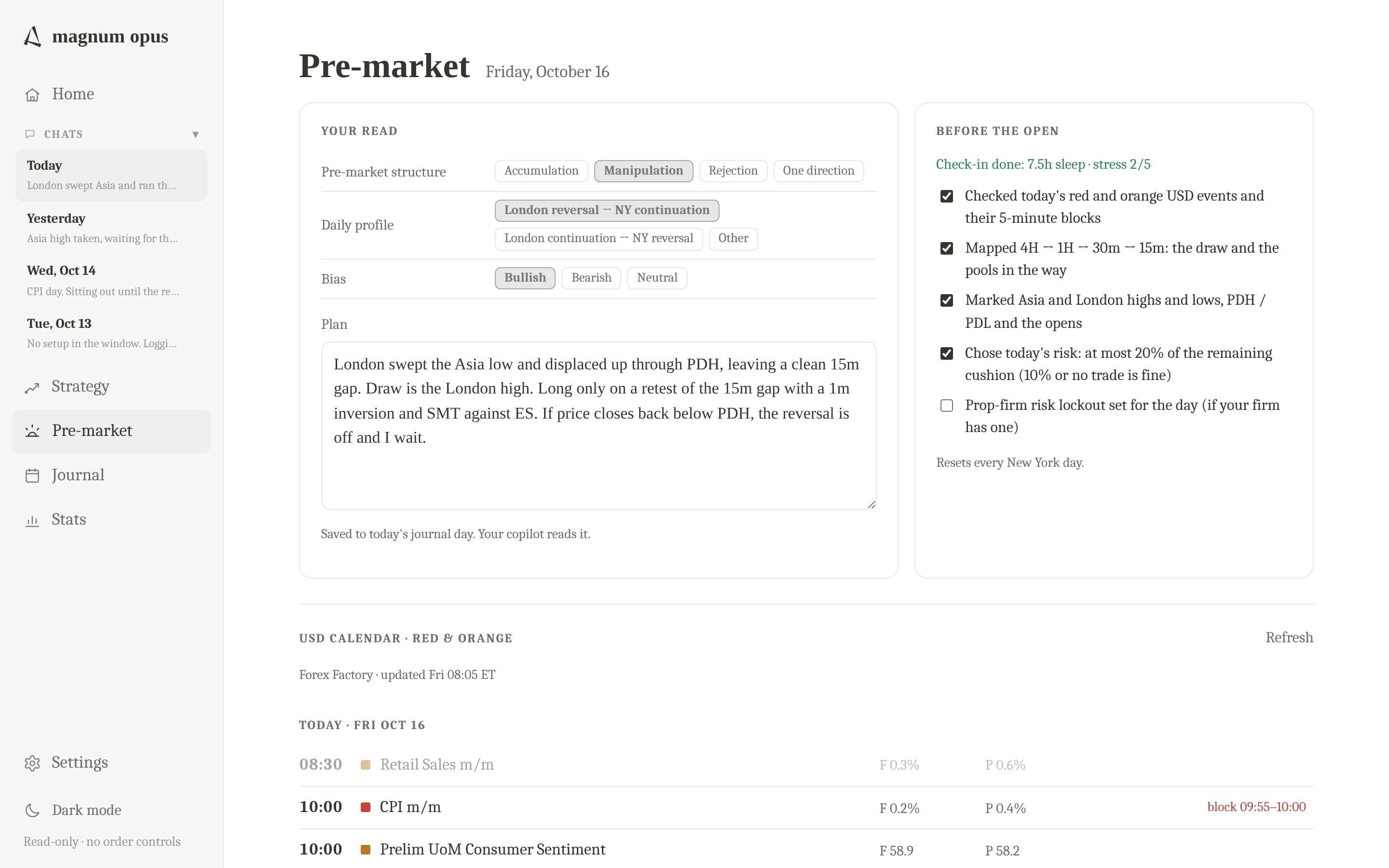Uncheck the Mapped 4H to 15m checkbox

coord(946,248)
